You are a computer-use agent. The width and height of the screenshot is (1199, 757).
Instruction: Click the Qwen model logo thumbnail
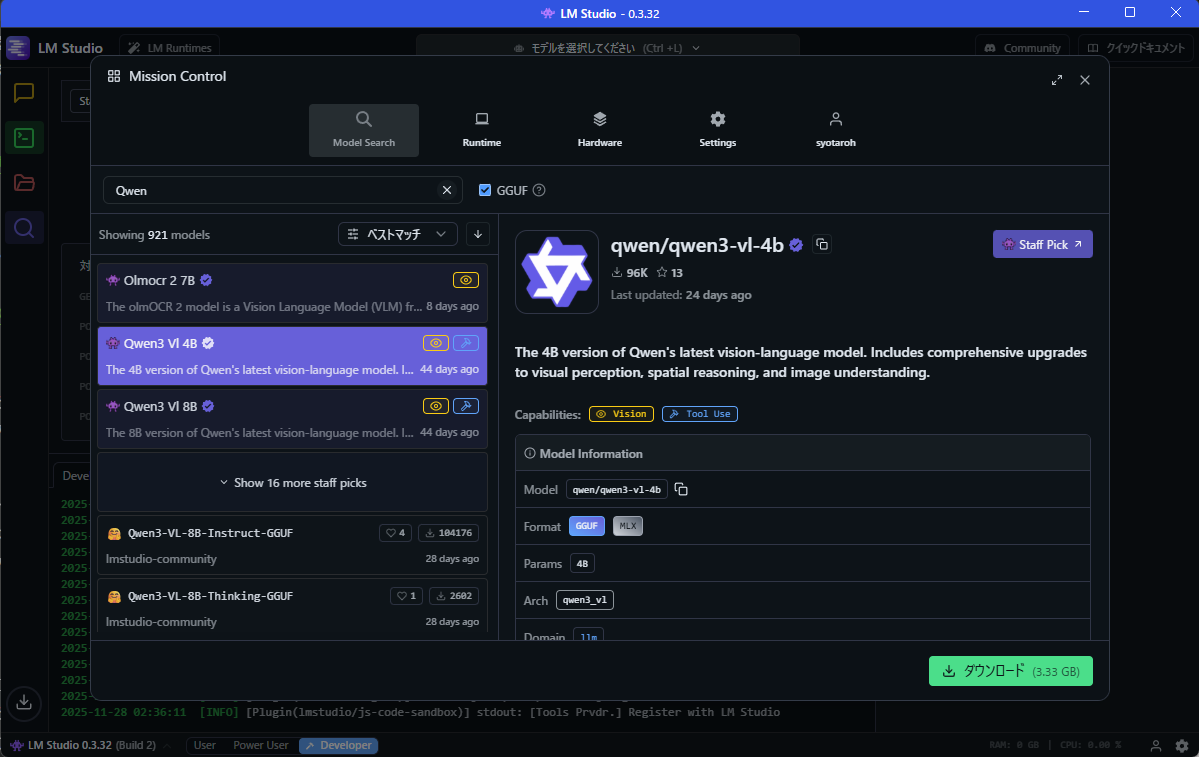coord(557,272)
